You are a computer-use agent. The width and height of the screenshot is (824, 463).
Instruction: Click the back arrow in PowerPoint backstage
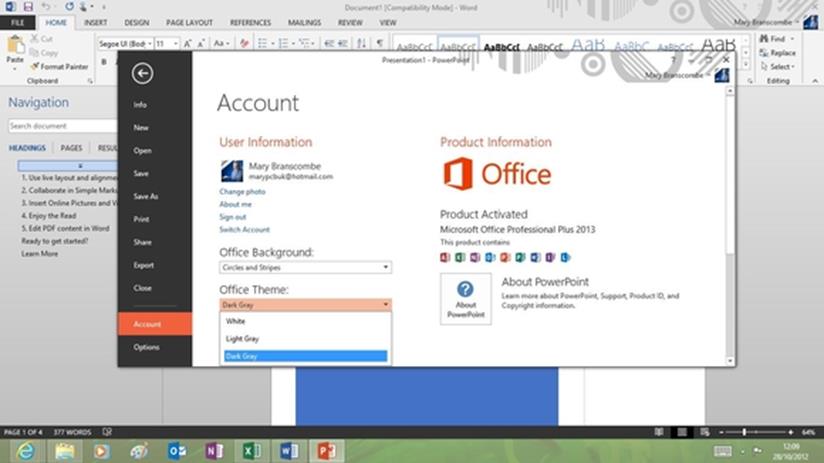[x=142, y=73]
